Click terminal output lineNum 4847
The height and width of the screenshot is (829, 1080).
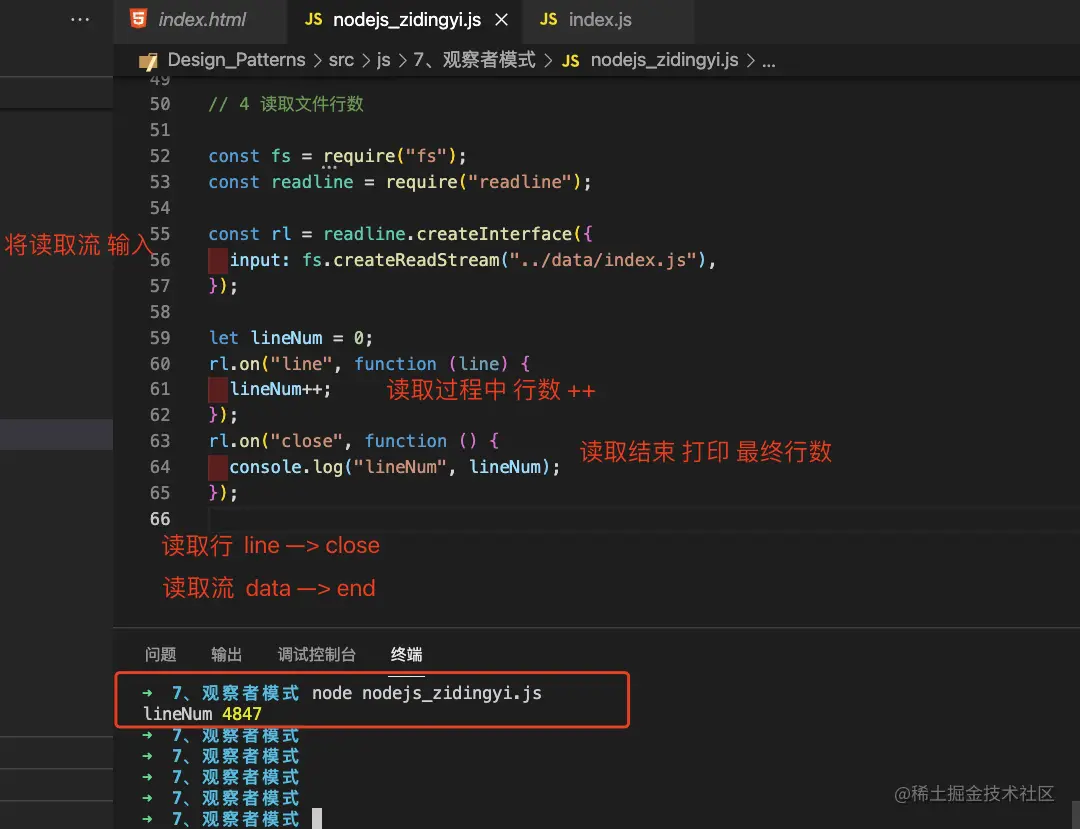coord(202,713)
